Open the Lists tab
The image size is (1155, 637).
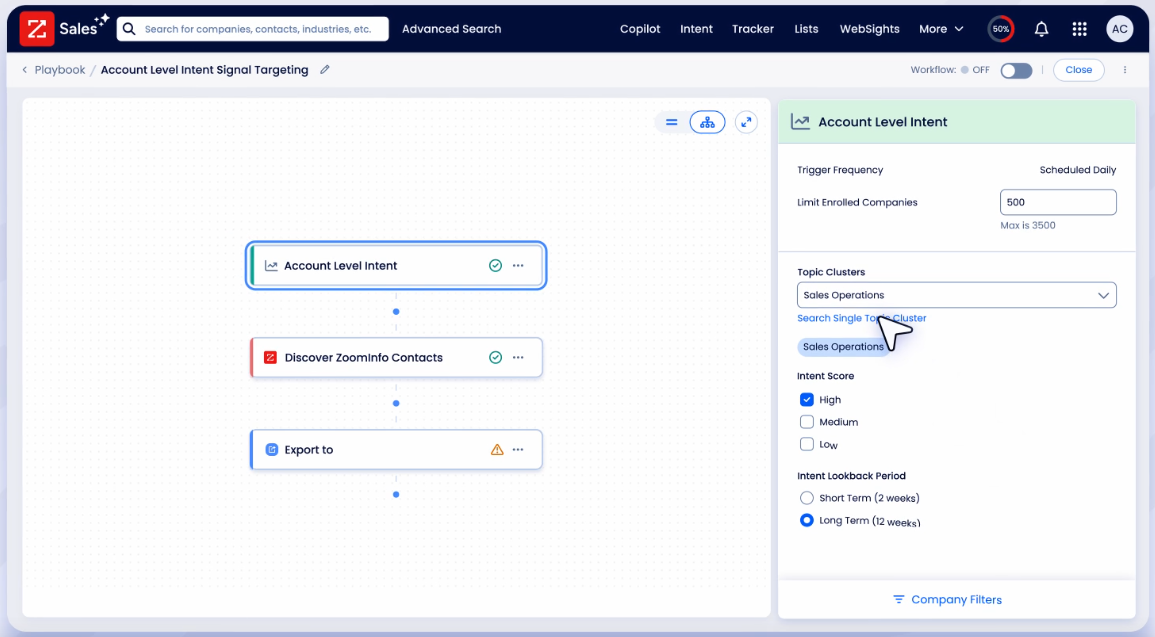806,29
